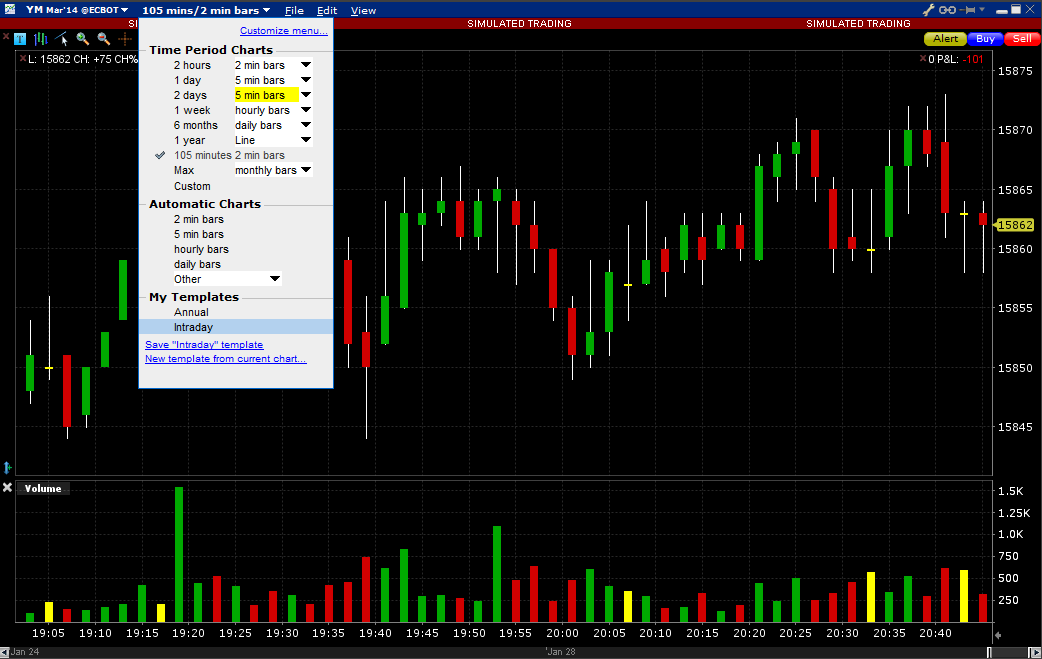Screen dimensions: 1042x659
Task: Click the P&L -101 value
Action: click(x=974, y=59)
